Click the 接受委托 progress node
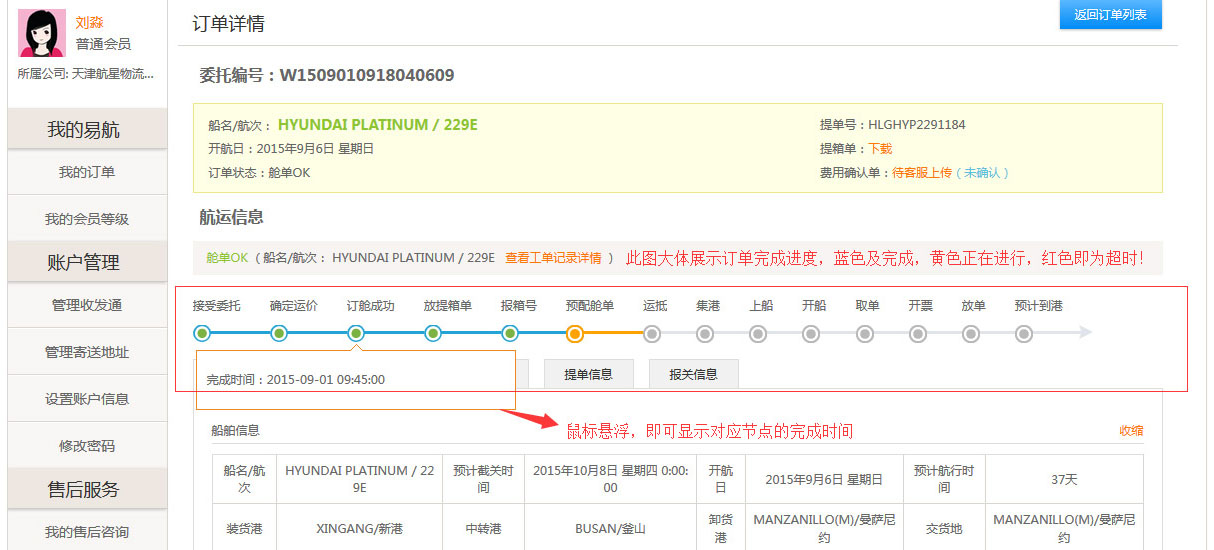The height and width of the screenshot is (550, 1214). coord(202,333)
